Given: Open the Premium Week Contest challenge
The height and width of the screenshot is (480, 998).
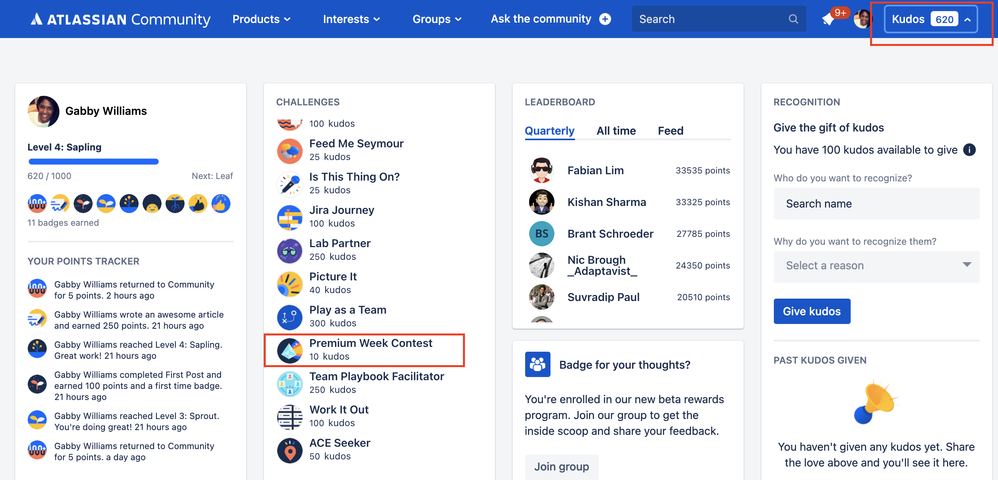Looking at the screenshot, I should coord(370,343).
